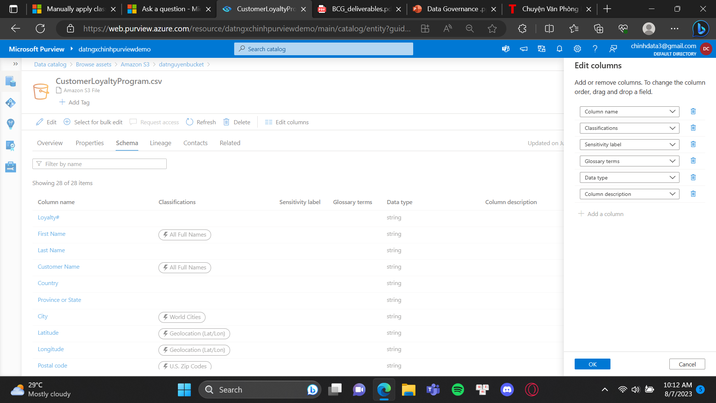Viewport: 716px width, 403px height.
Task: Click Add Tag under the file name
Action: (x=74, y=102)
